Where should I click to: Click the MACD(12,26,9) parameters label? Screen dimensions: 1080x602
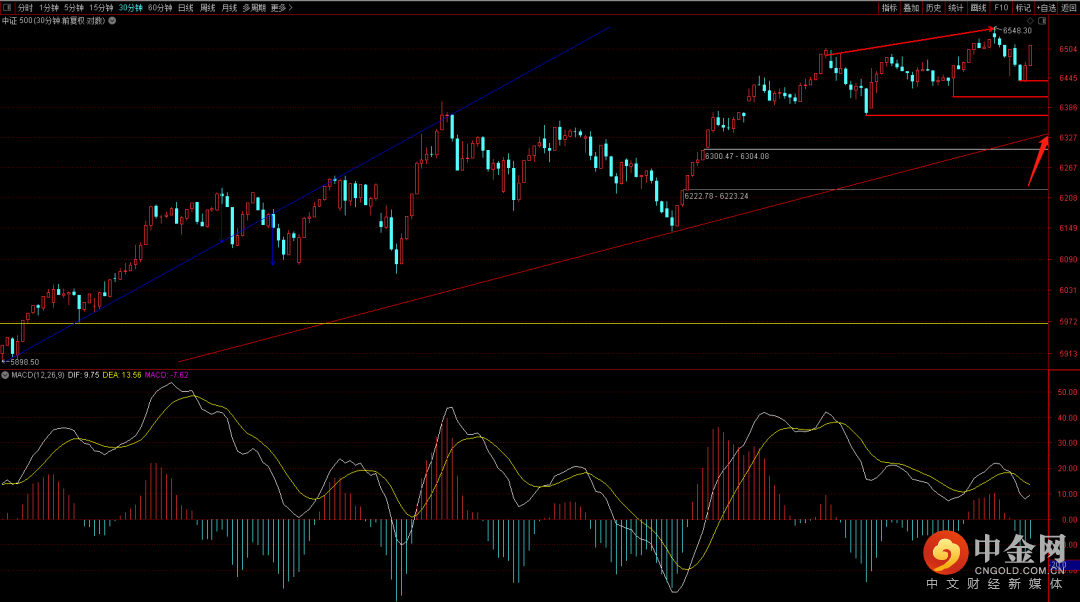38,375
